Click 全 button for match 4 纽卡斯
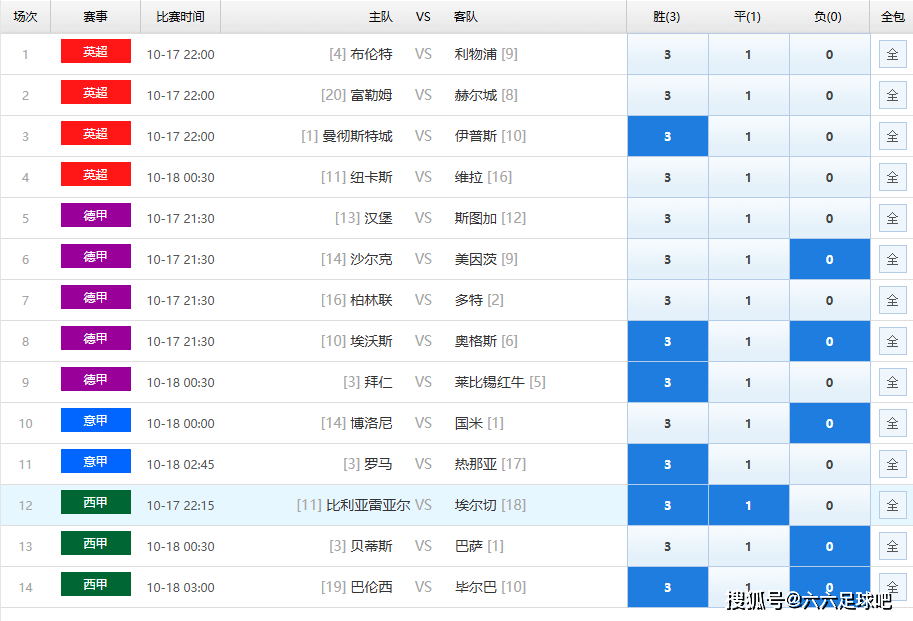The height and width of the screenshot is (621, 913). pos(892,178)
